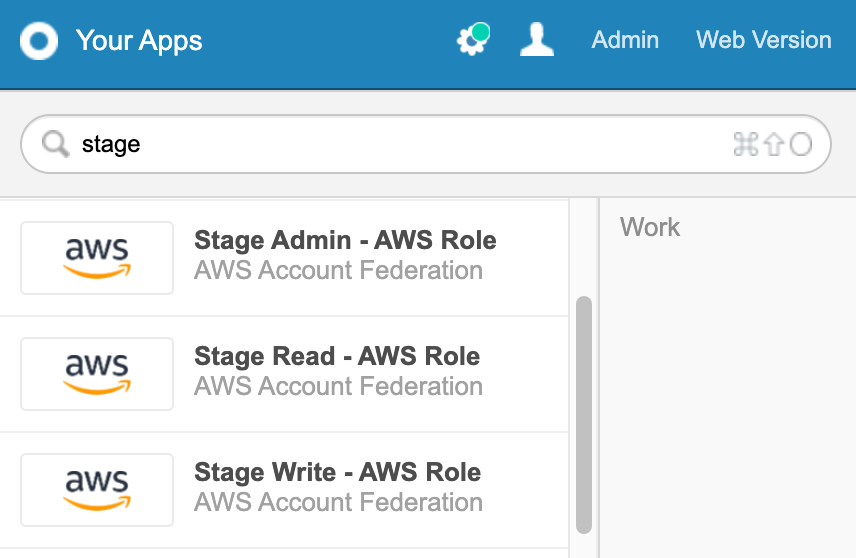Open the Web Version link
The image size is (856, 558).
tap(763, 40)
